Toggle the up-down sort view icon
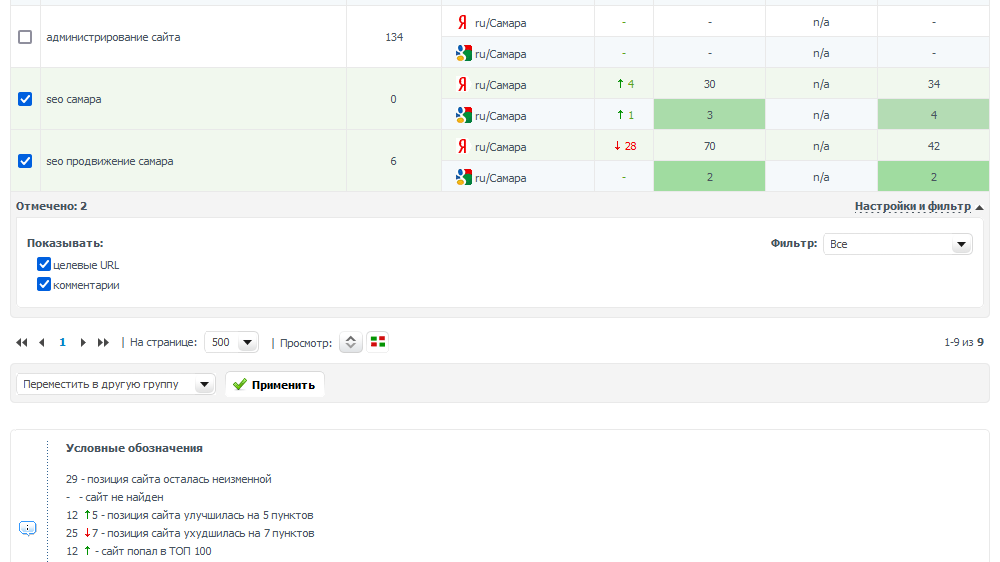 (350, 342)
